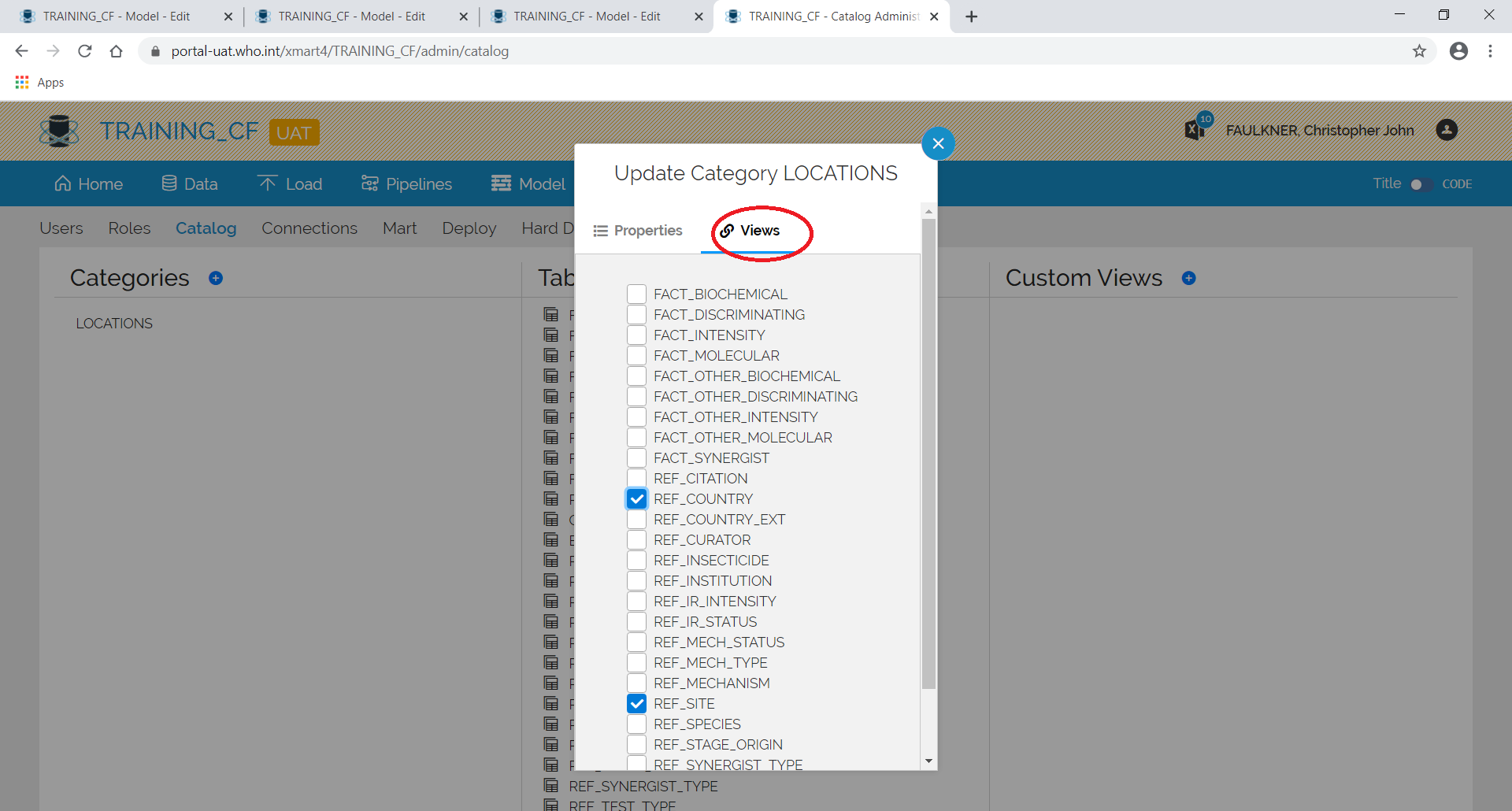1512x811 pixels.
Task: Switch to the Properties tab in dialog
Action: tap(638, 231)
